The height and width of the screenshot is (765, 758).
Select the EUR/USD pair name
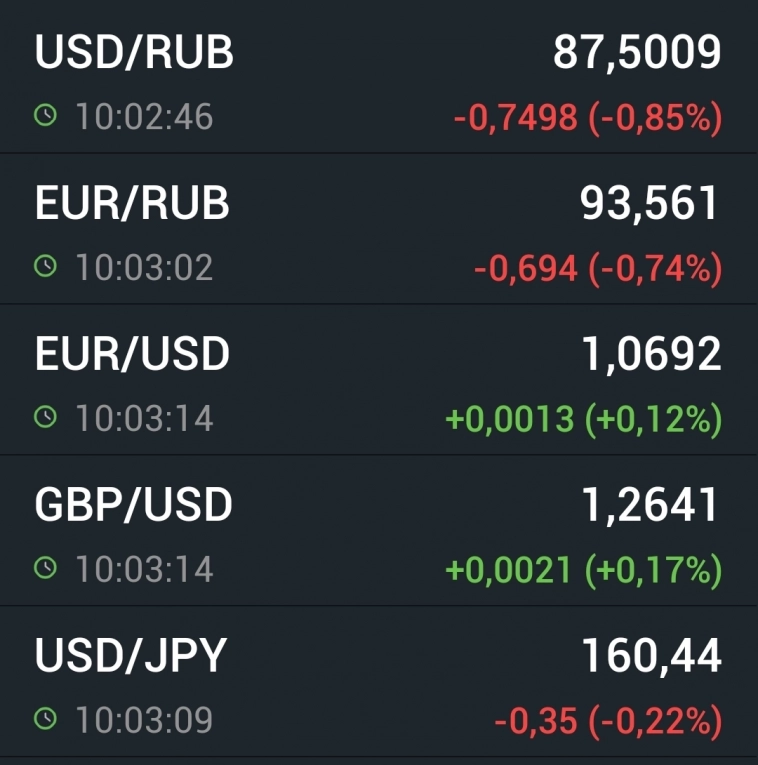[132, 354]
